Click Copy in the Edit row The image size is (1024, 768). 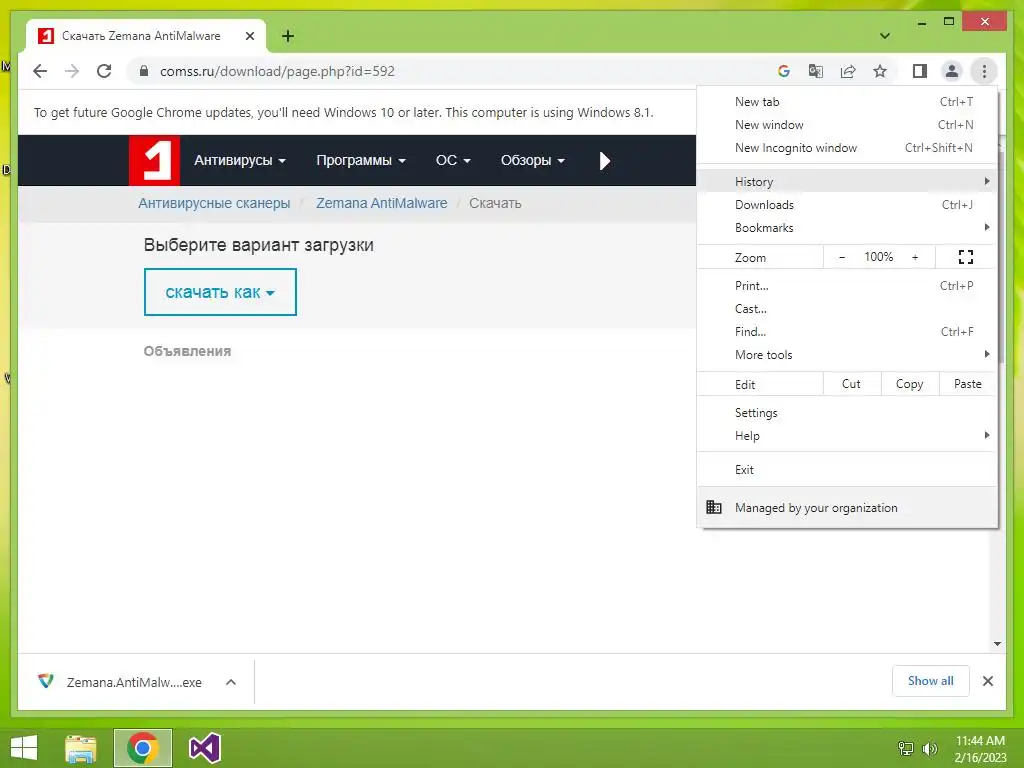[x=910, y=384]
